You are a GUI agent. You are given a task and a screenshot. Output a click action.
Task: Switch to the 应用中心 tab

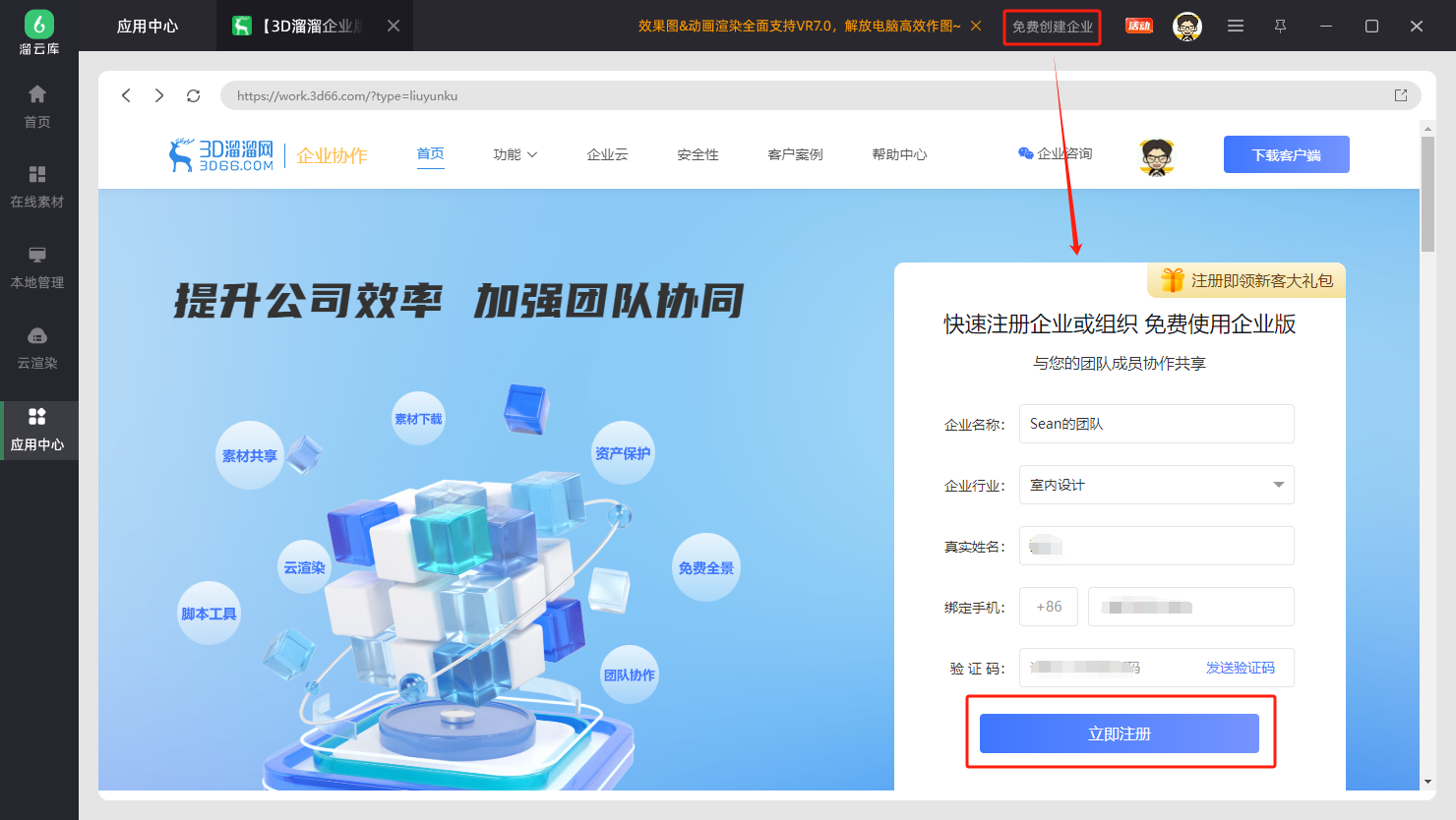pyautogui.click(x=148, y=26)
